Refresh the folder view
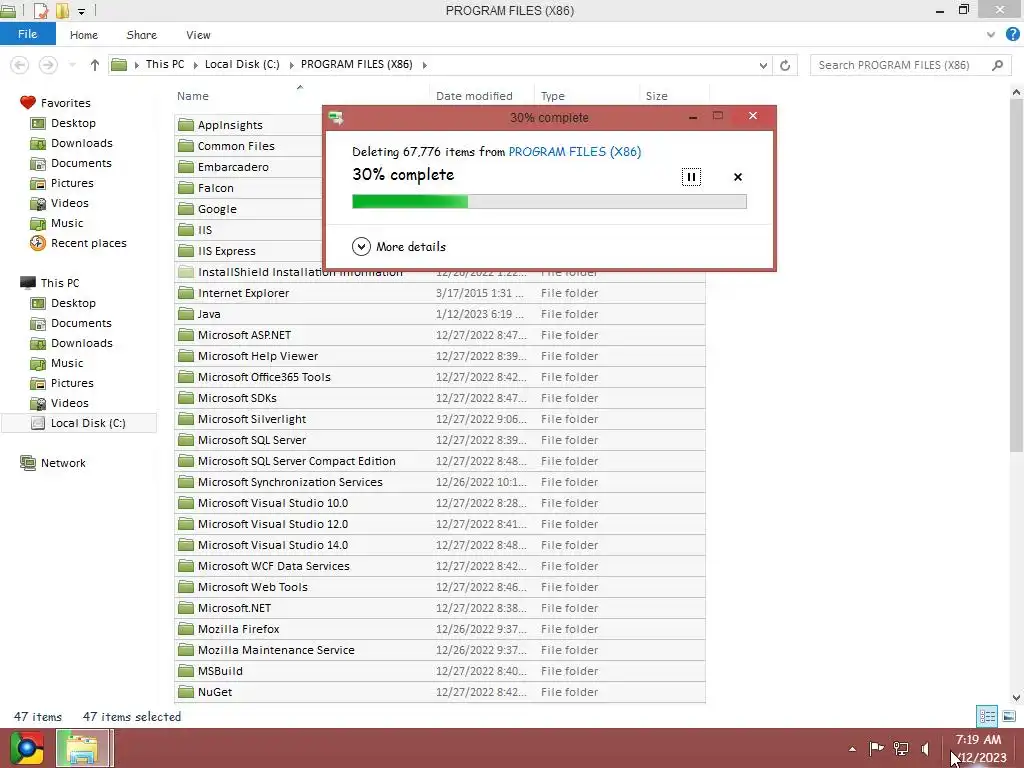The width and height of the screenshot is (1024, 768). coord(785,65)
